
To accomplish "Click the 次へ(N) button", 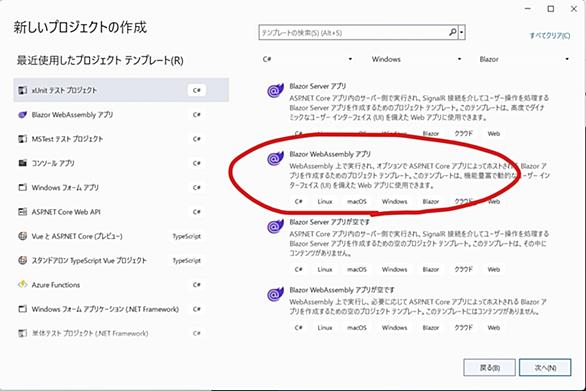I will tap(545, 368).
